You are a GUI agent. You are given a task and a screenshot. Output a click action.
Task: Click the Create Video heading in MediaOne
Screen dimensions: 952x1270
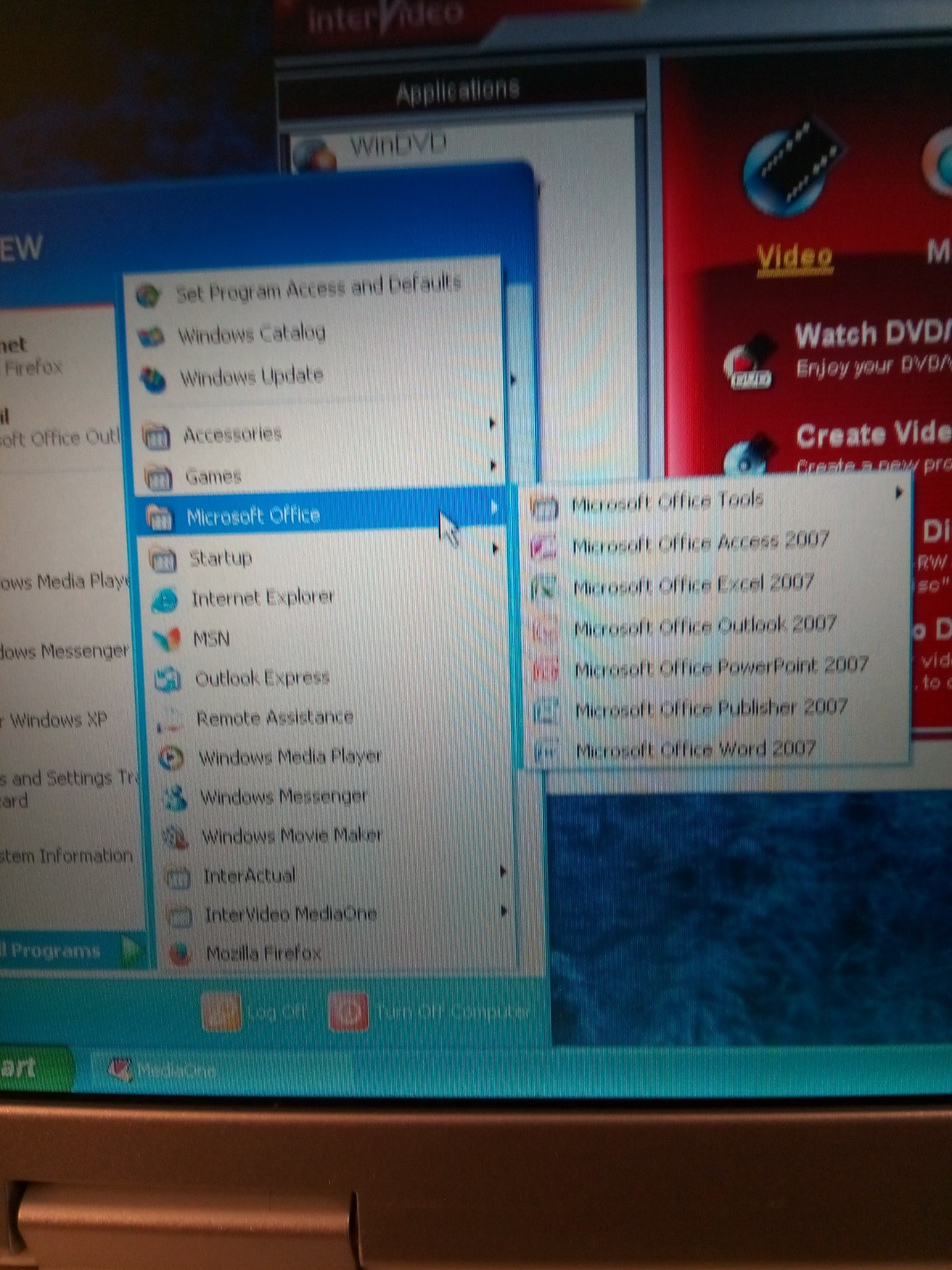[873, 434]
